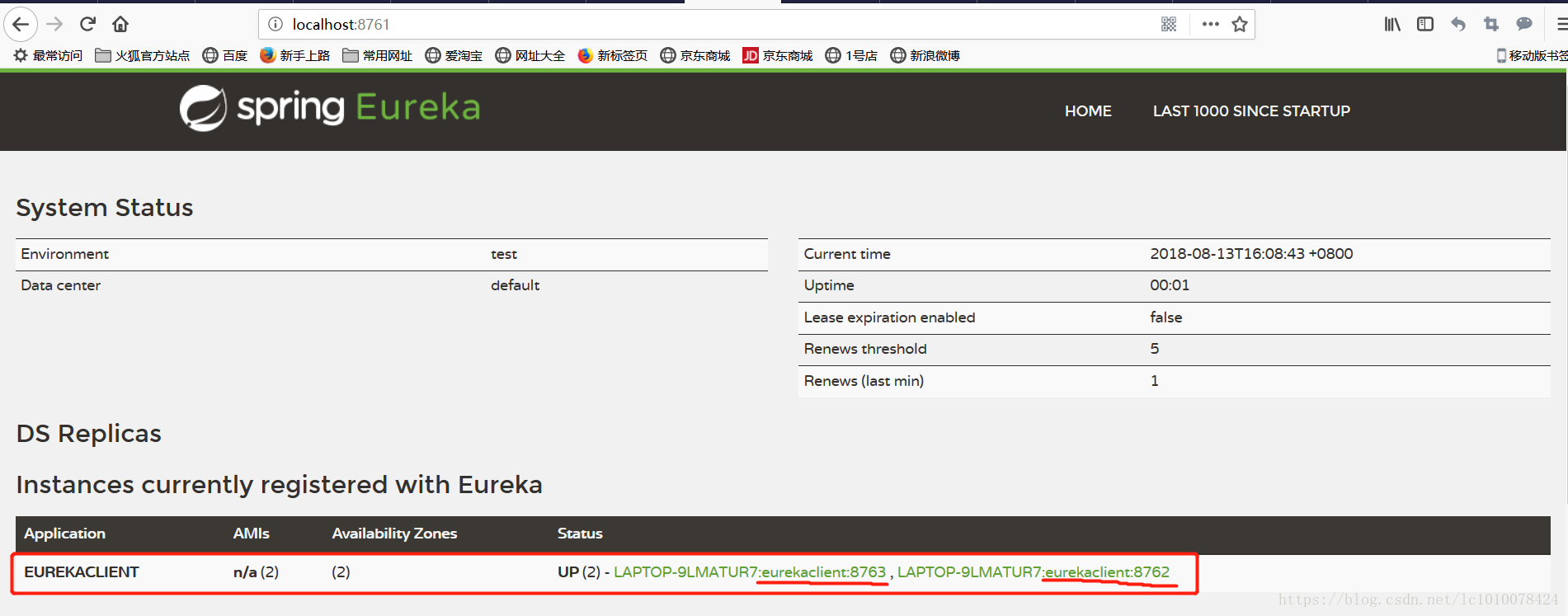Image resolution: width=1568 pixels, height=616 pixels.
Task: Open the 百度 bookmark
Action: pos(225,55)
